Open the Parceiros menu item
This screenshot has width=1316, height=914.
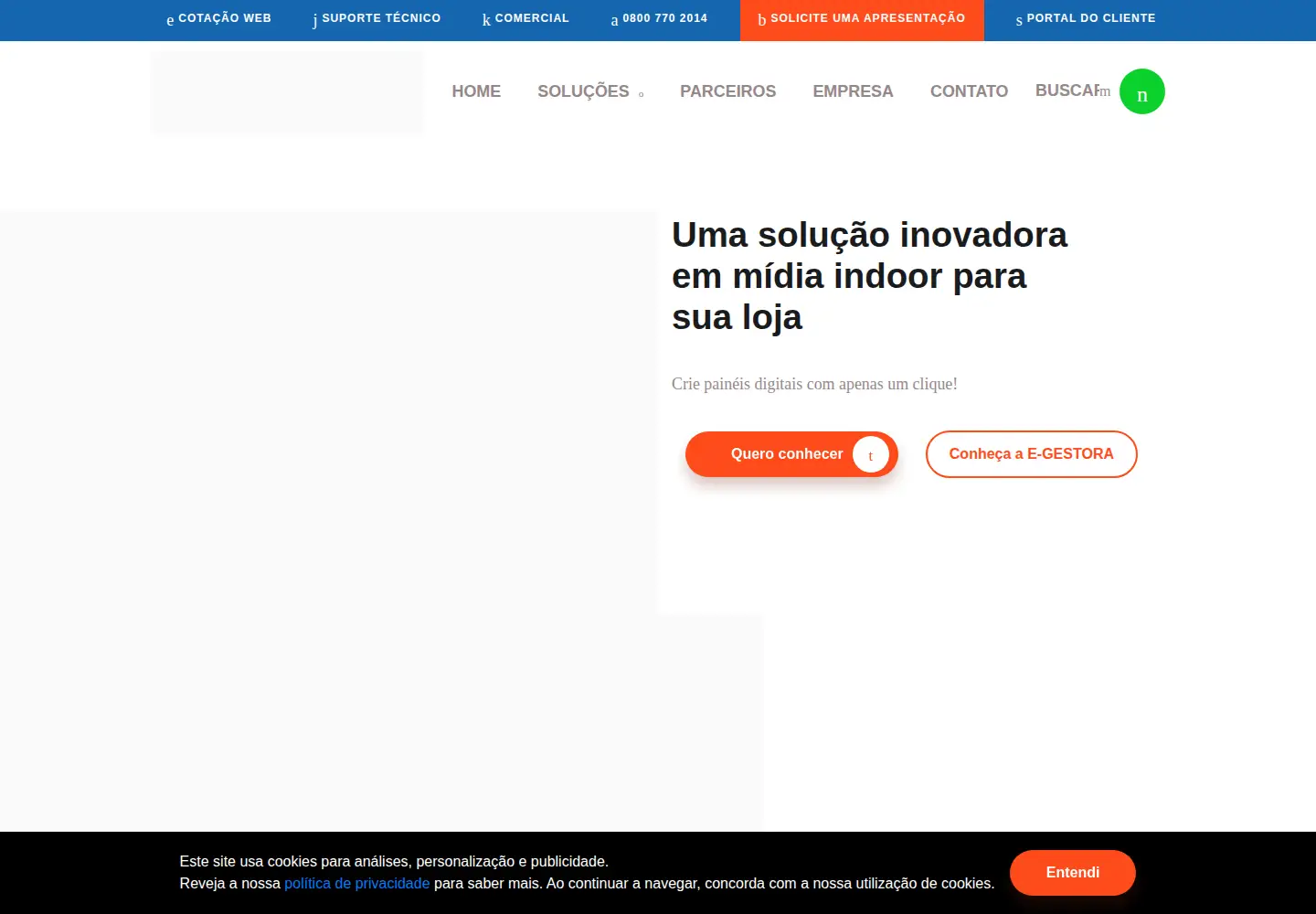pyautogui.click(x=727, y=91)
